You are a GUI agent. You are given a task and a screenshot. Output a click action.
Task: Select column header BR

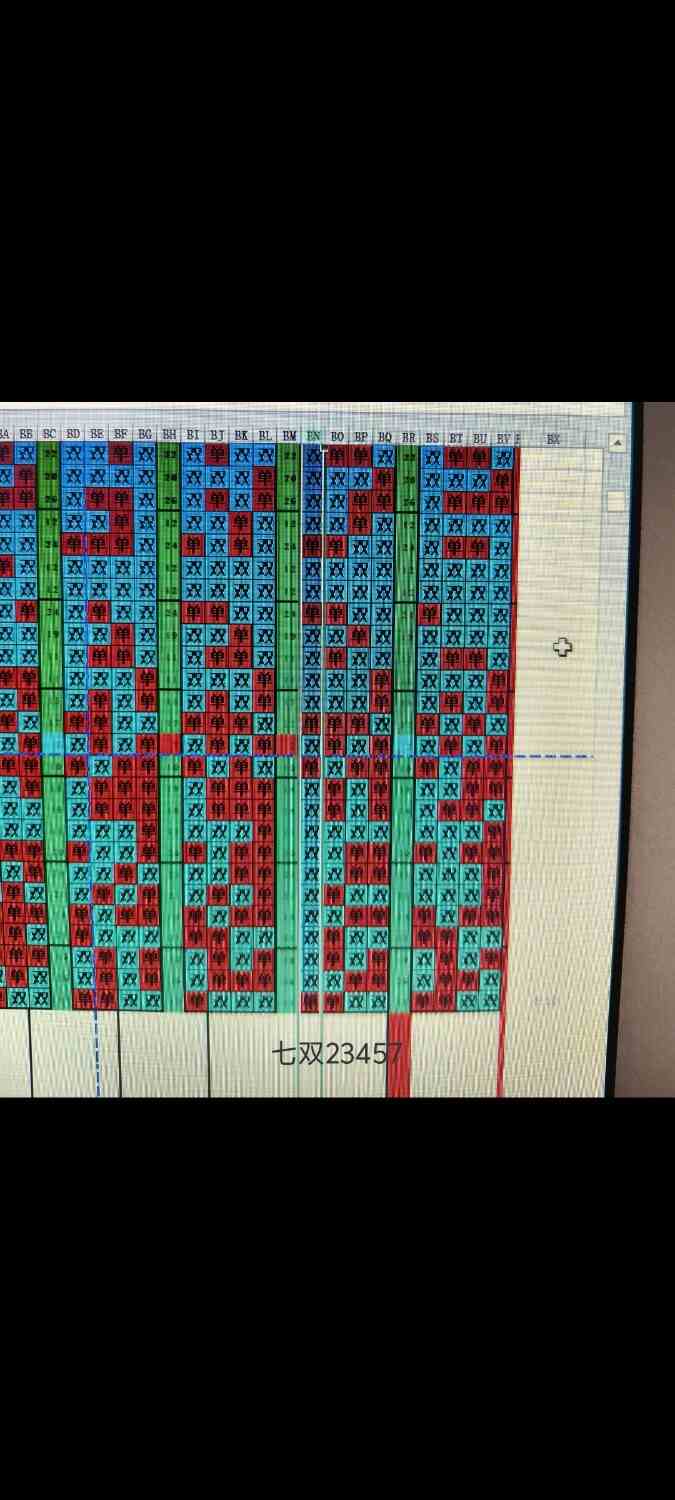click(x=409, y=437)
